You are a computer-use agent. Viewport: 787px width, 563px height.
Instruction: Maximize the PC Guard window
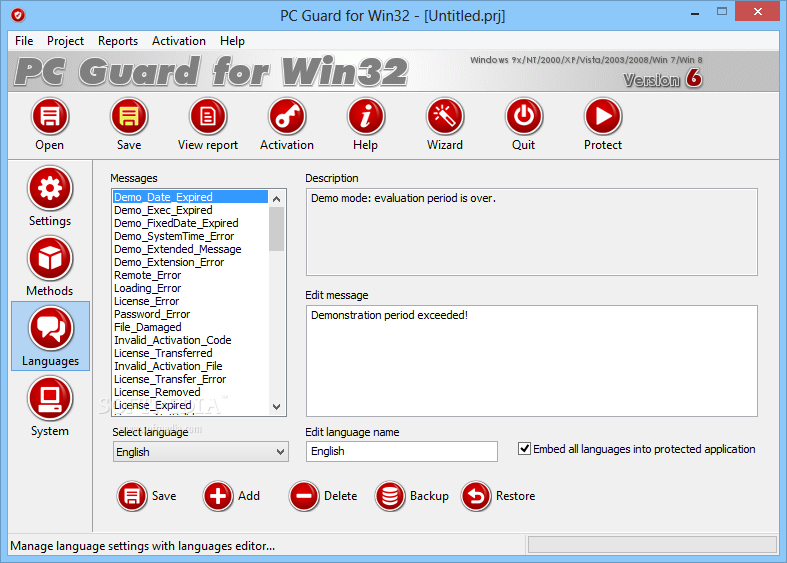[722, 12]
